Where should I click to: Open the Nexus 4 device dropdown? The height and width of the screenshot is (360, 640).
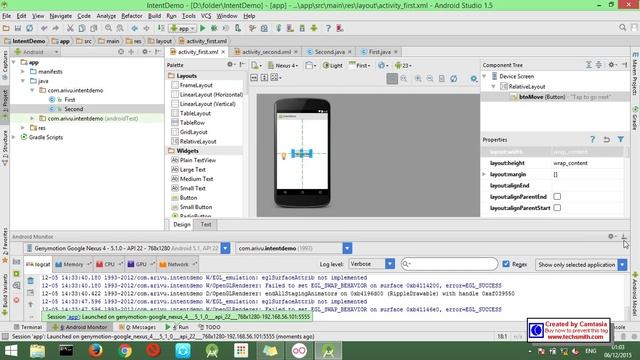(x=283, y=65)
